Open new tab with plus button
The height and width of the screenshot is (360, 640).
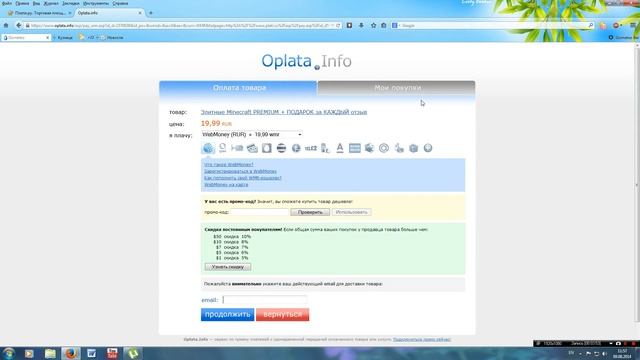coord(151,13)
